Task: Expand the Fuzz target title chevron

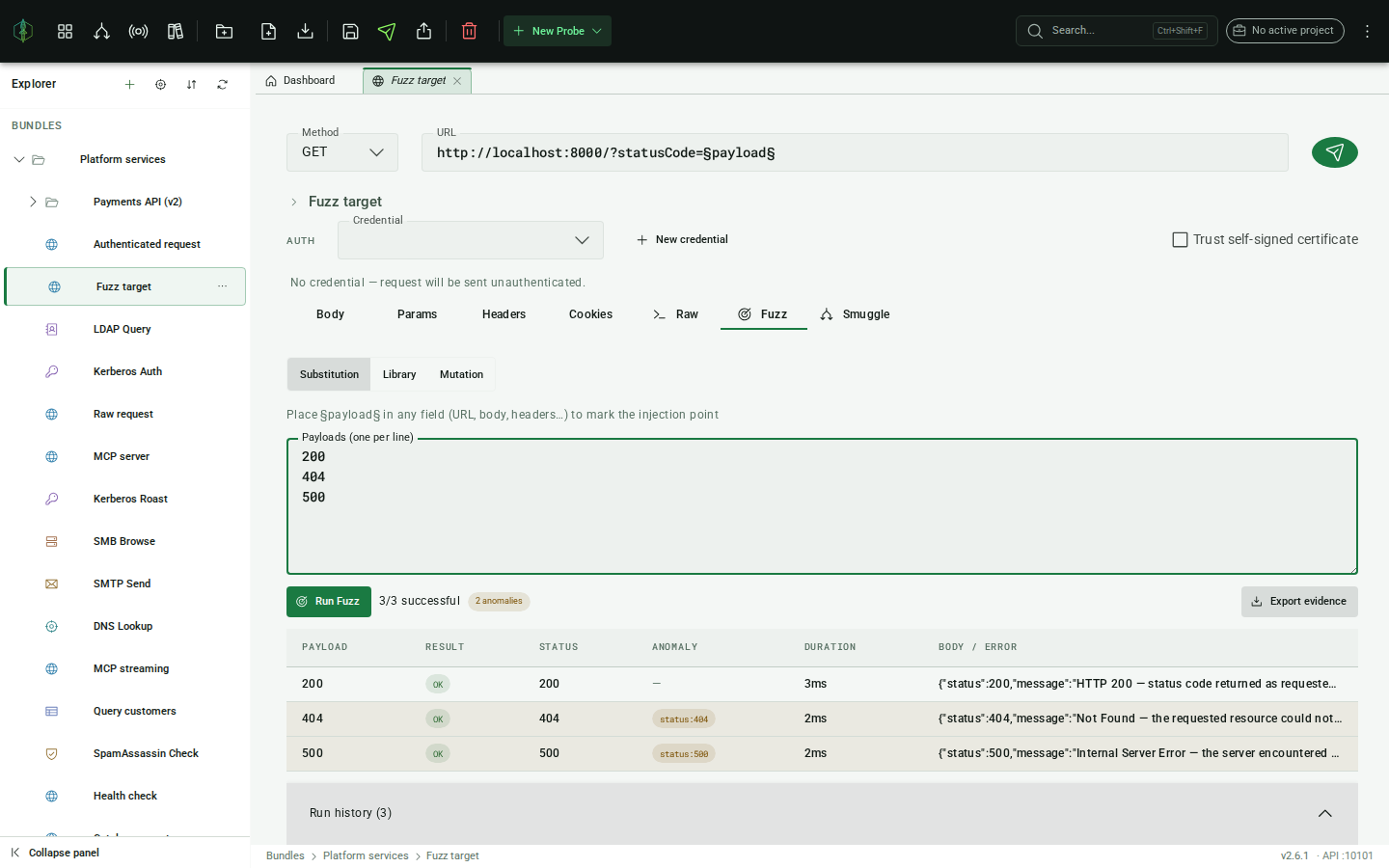Action: [x=294, y=202]
